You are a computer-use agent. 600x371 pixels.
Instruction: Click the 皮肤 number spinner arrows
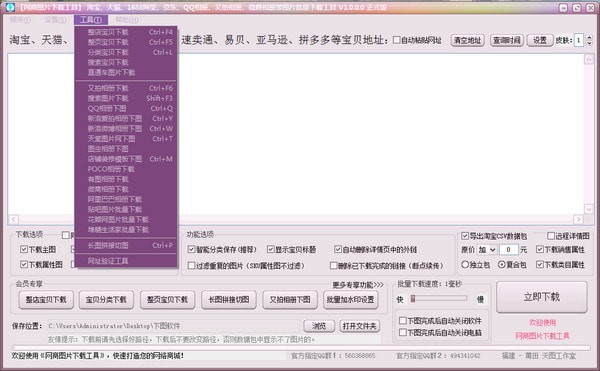tap(589, 40)
